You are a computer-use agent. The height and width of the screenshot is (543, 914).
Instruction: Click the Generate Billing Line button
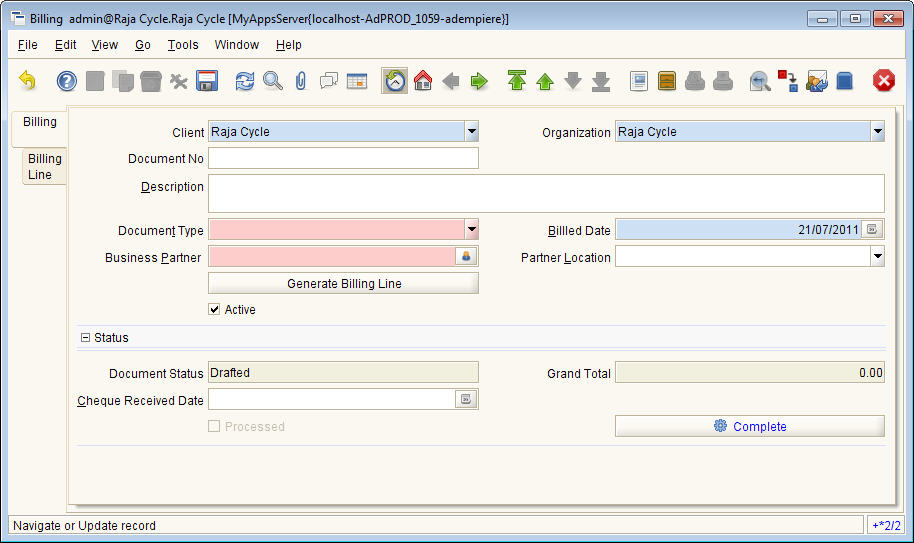point(344,284)
